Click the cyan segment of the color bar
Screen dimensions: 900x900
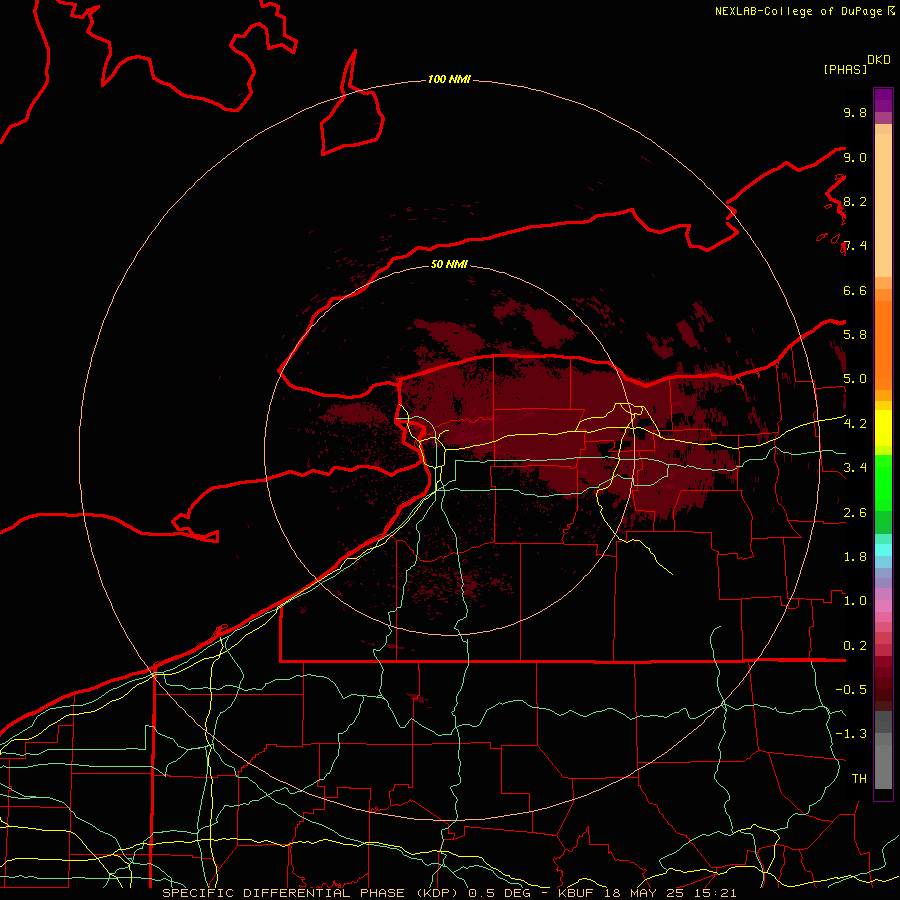883,550
